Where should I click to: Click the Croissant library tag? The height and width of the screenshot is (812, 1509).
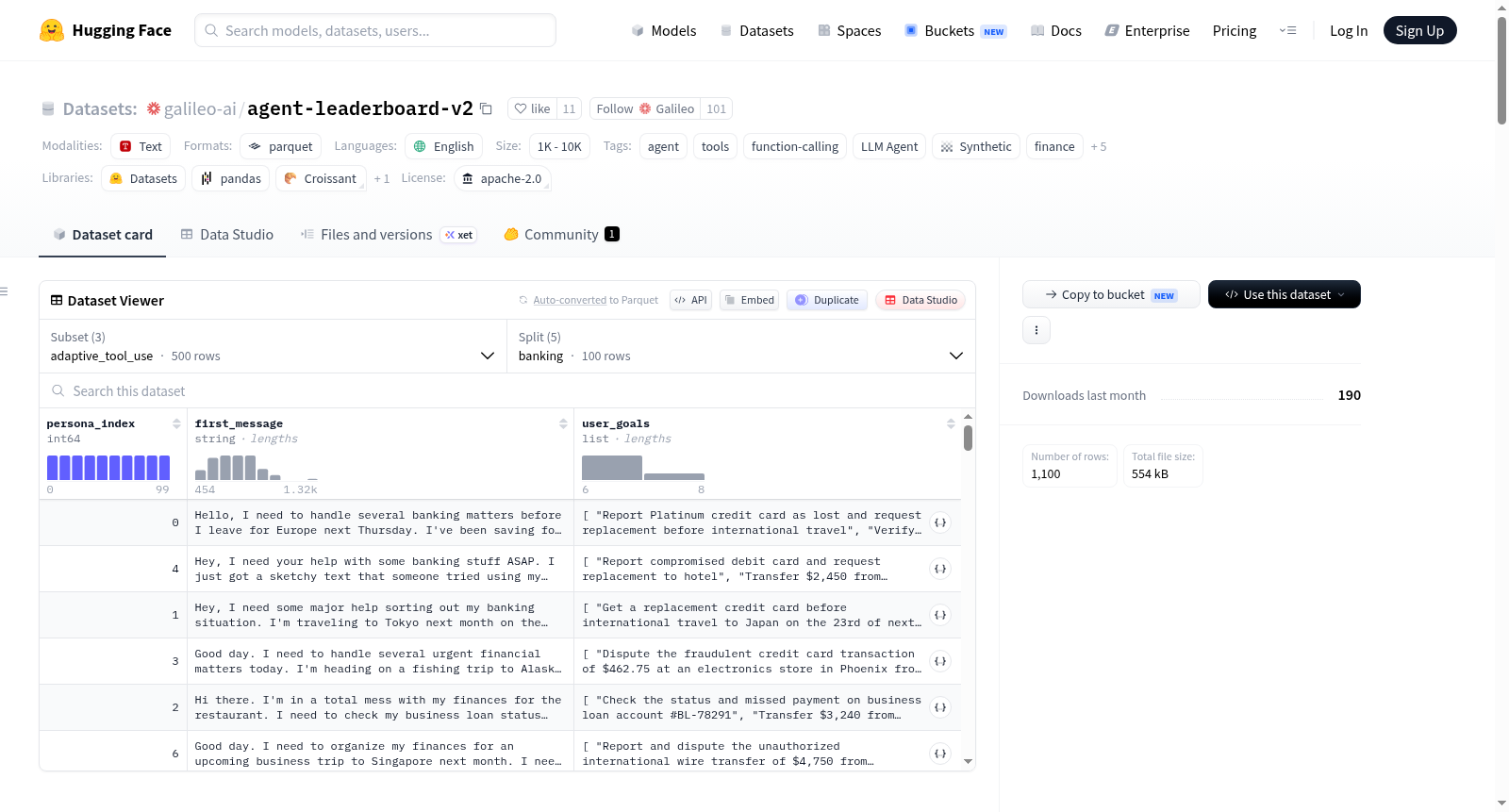[321, 178]
